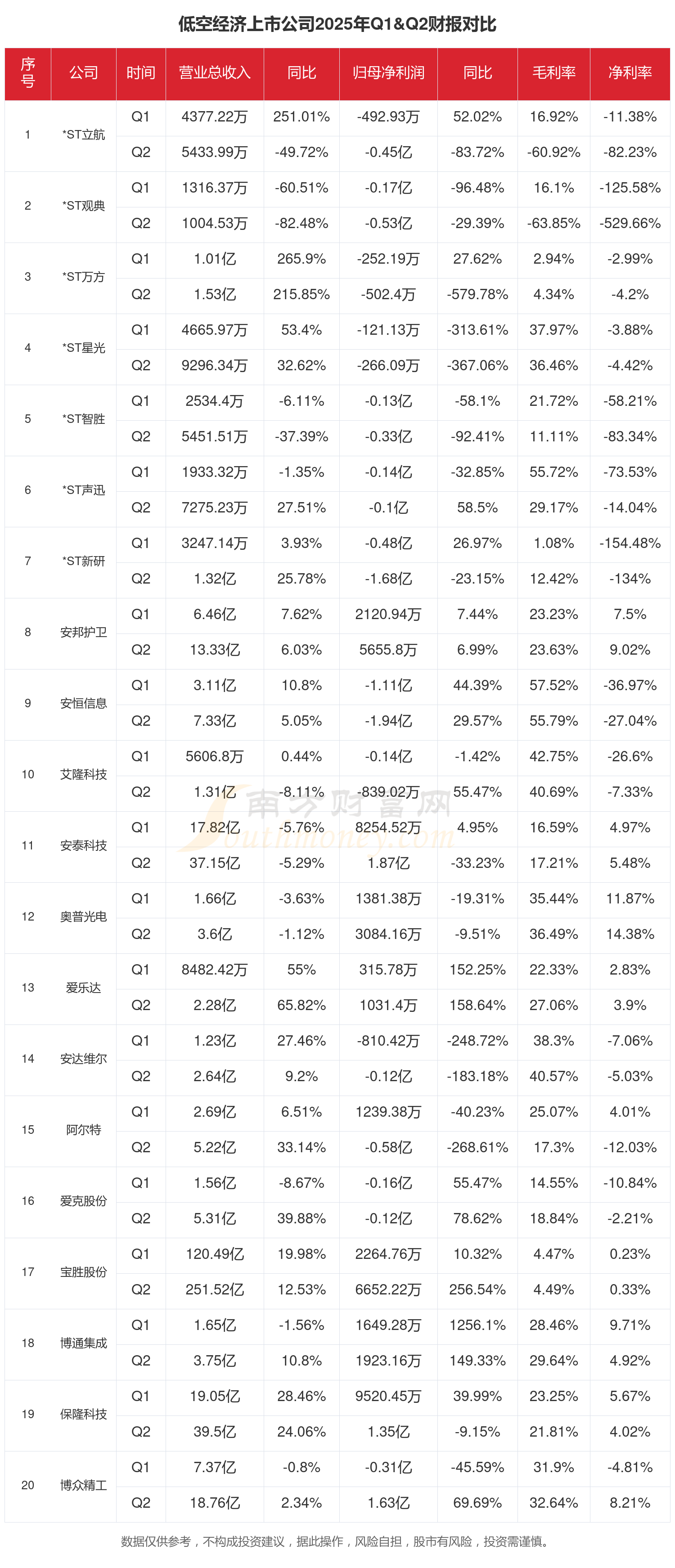
Task: Select the 宝胜股份 company cell
Action: click(x=83, y=1271)
